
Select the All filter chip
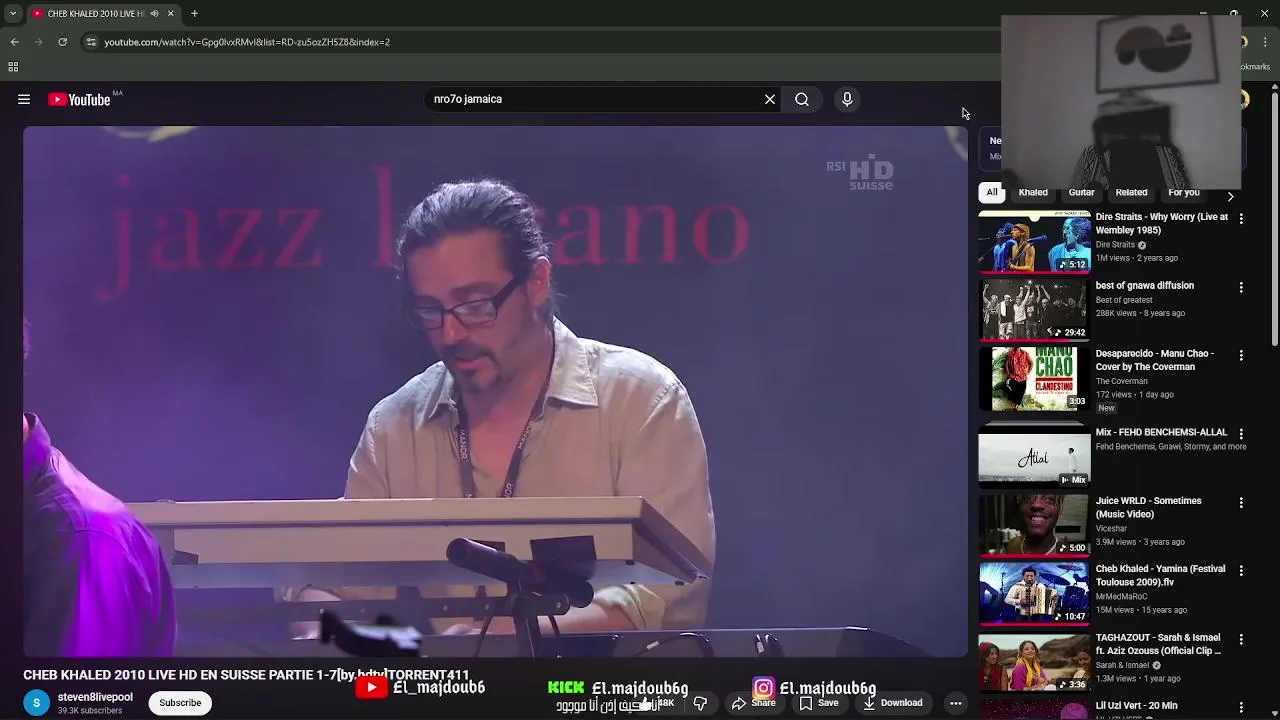tap(992, 192)
